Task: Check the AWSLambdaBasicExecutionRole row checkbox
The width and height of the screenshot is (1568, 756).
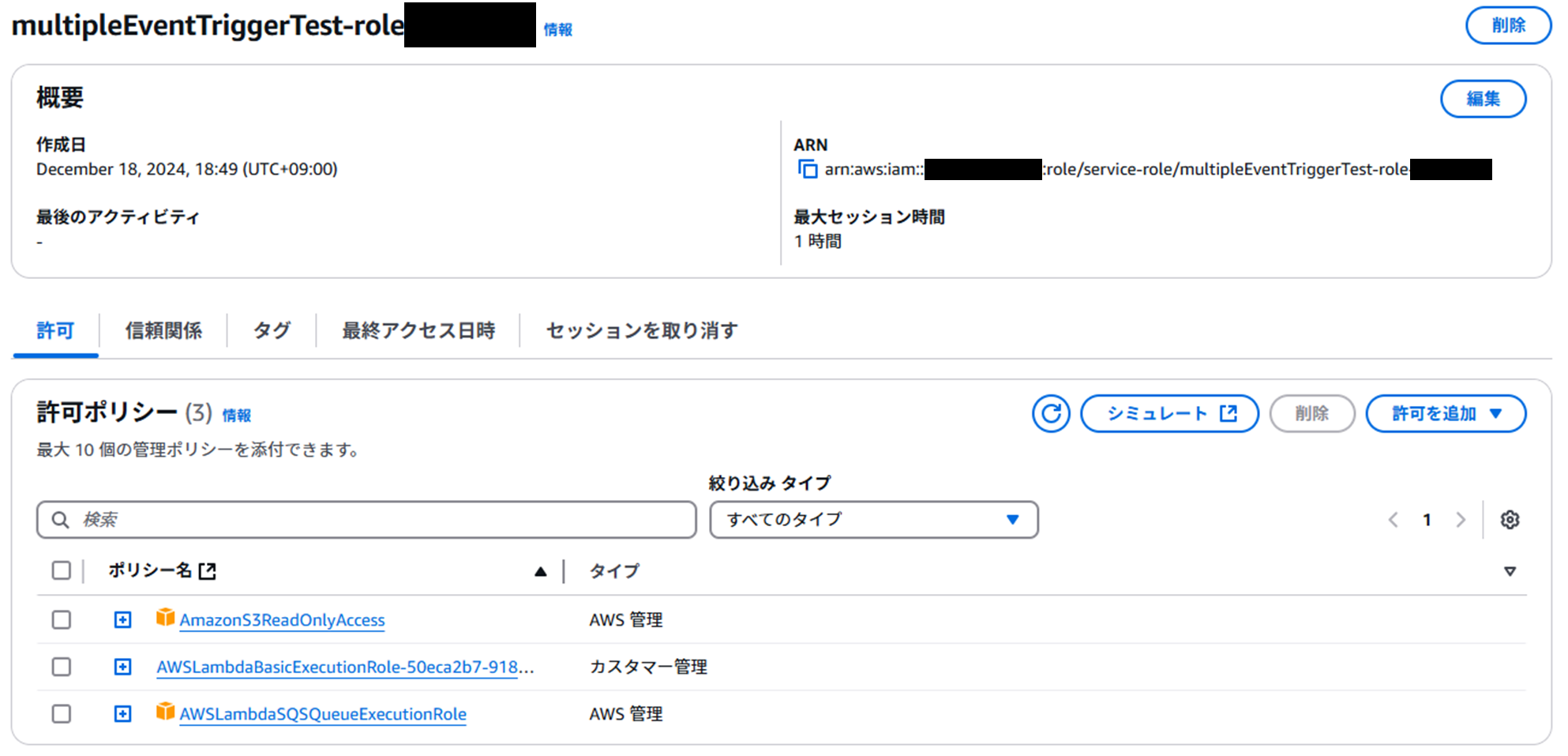Action: [61, 667]
